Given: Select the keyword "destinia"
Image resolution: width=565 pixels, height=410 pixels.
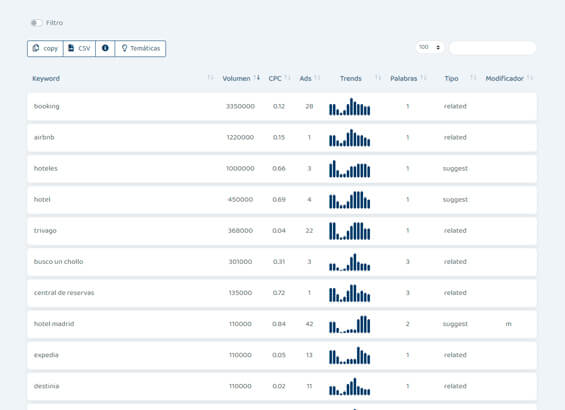Looking at the screenshot, I should 46,386.
